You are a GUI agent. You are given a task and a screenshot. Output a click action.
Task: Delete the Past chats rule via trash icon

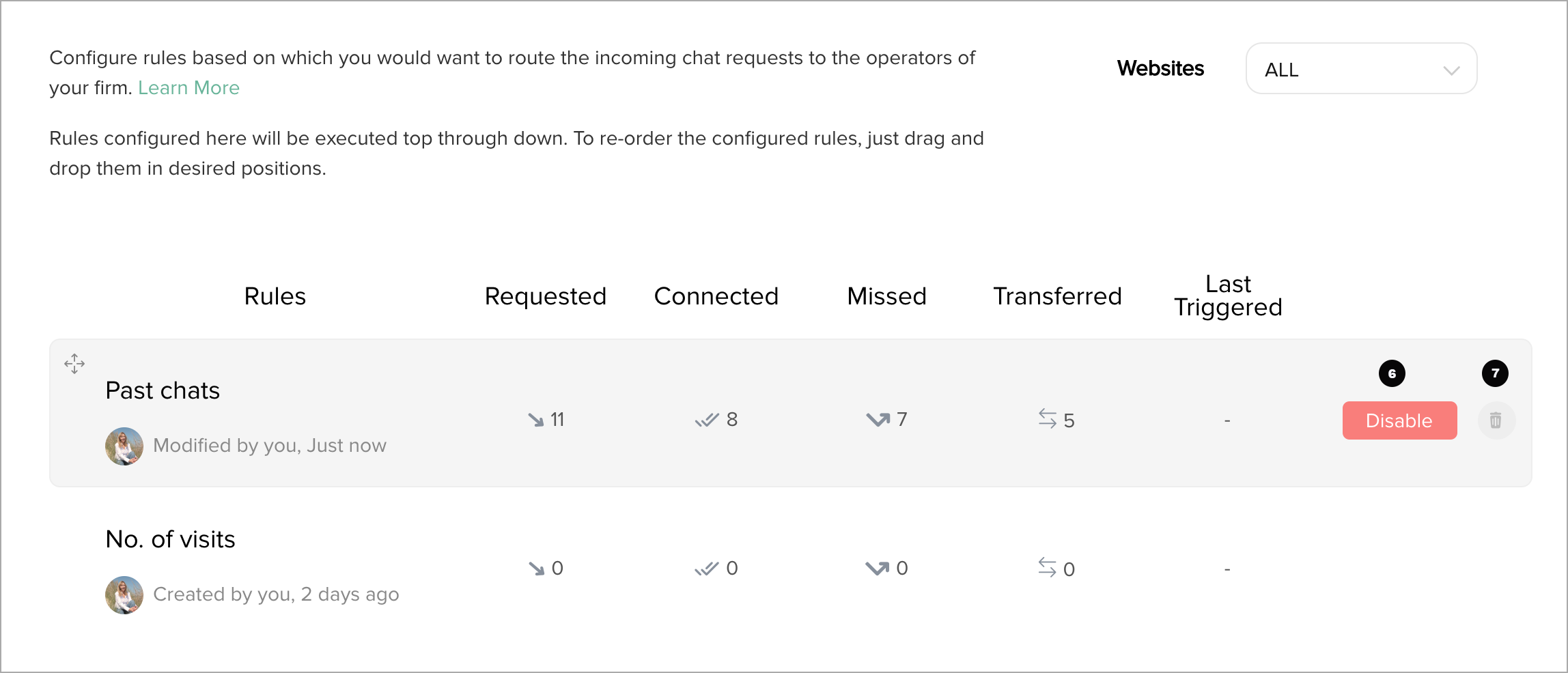[x=1496, y=420]
